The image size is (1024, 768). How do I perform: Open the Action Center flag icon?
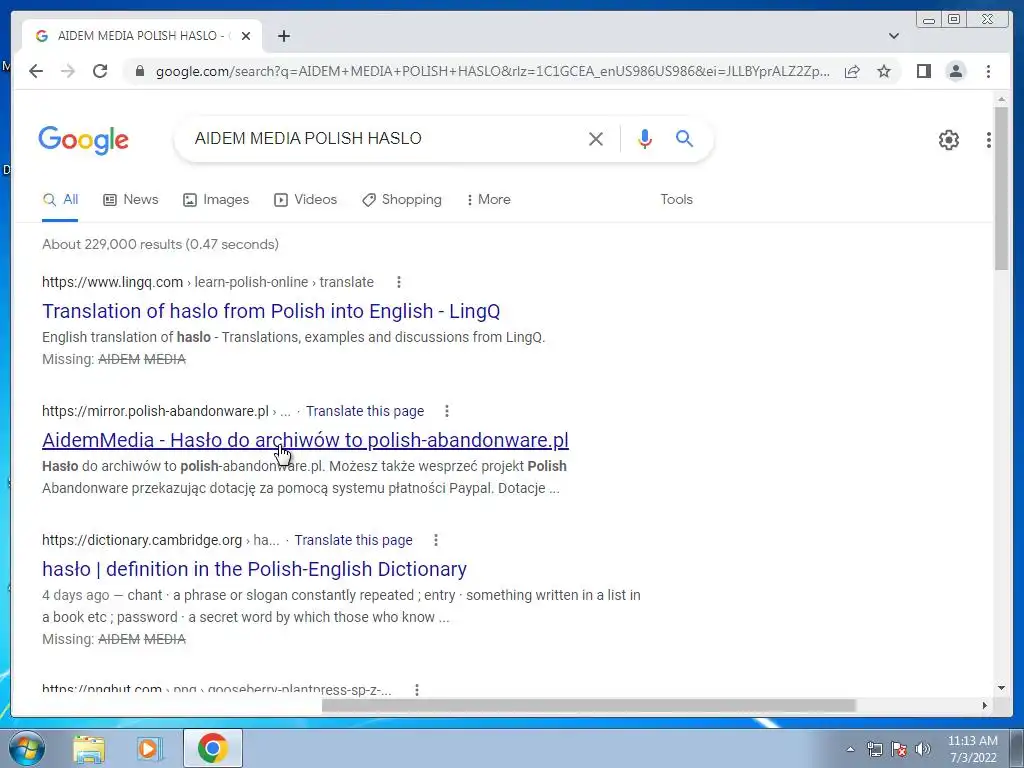point(899,749)
